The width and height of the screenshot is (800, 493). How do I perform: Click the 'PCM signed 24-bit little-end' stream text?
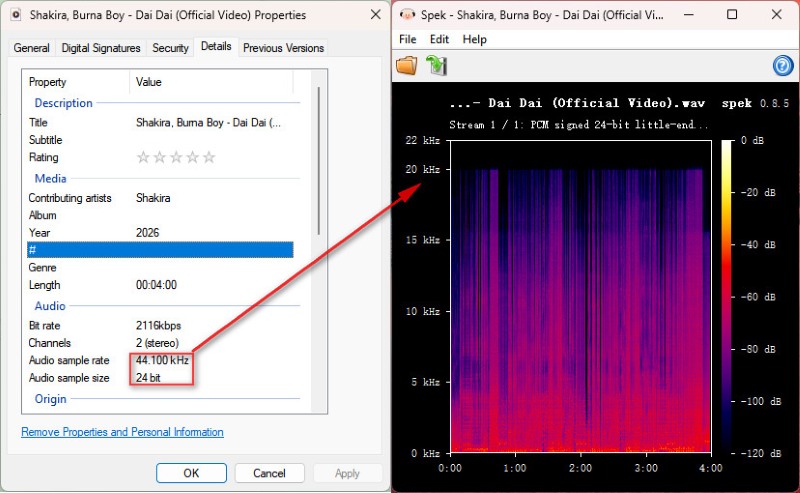pos(619,125)
